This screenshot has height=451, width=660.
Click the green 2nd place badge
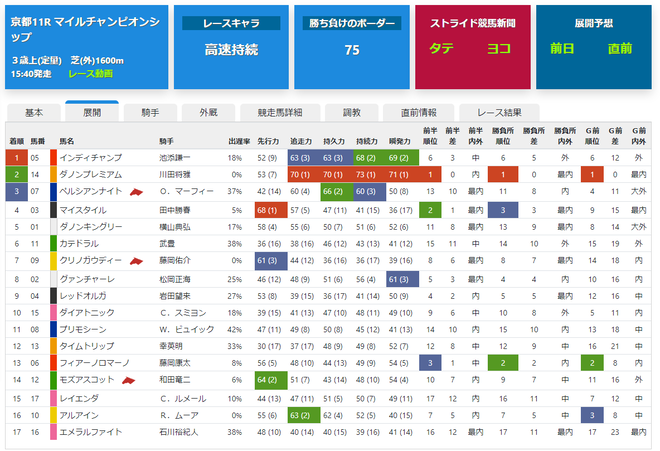(x=17, y=174)
